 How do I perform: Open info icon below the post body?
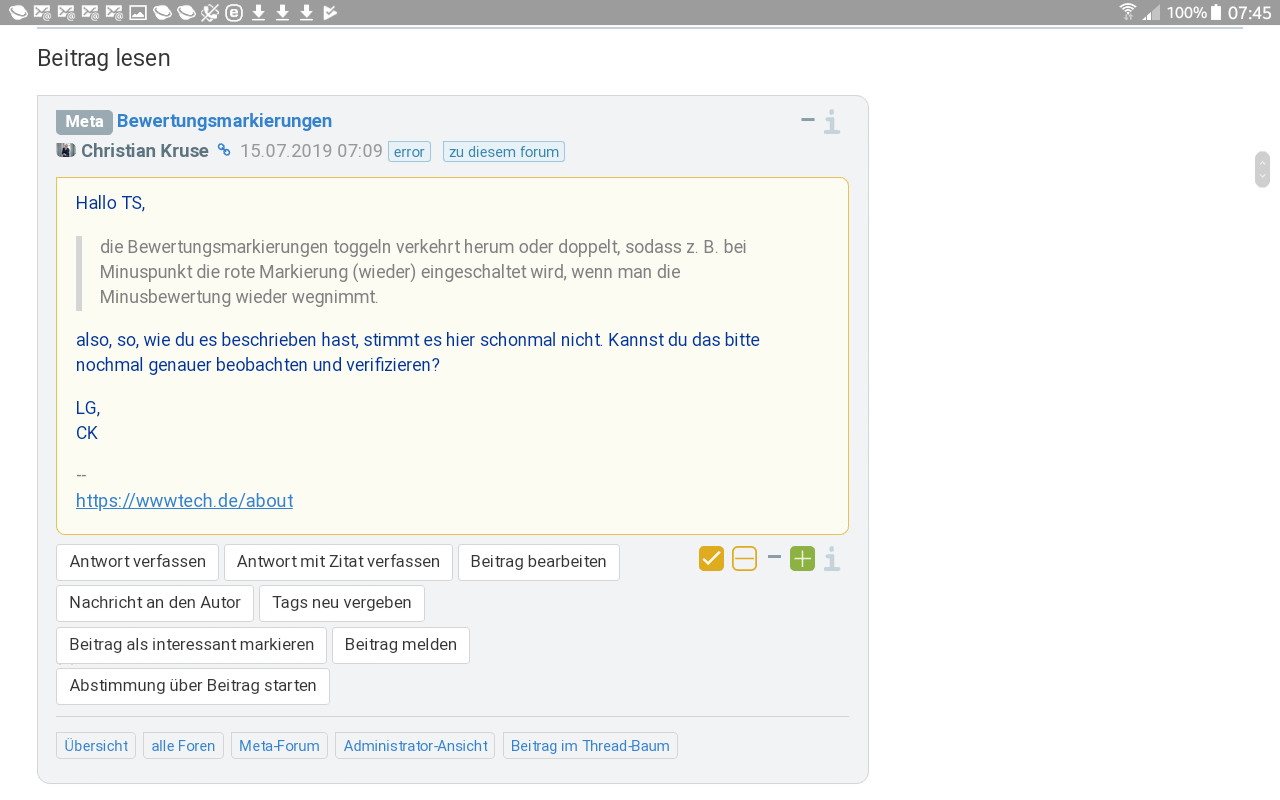(x=832, y=559)
